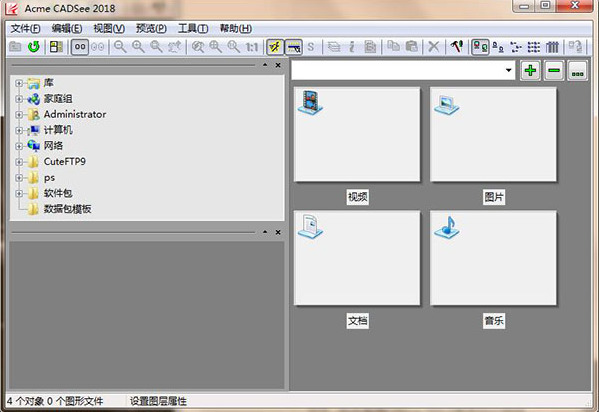Click the copy files toolbar icon
Screen dimensions: 599x412
pos(393,47)
